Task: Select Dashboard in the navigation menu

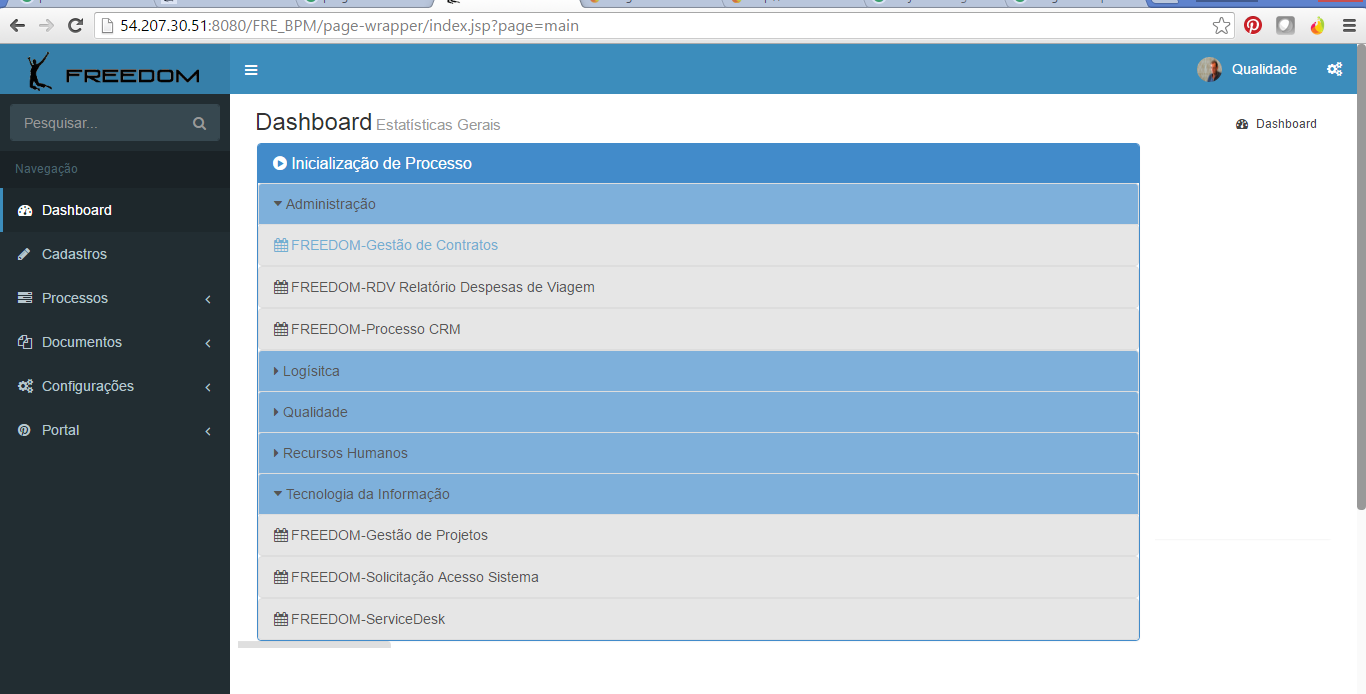Action: [115, 210]
